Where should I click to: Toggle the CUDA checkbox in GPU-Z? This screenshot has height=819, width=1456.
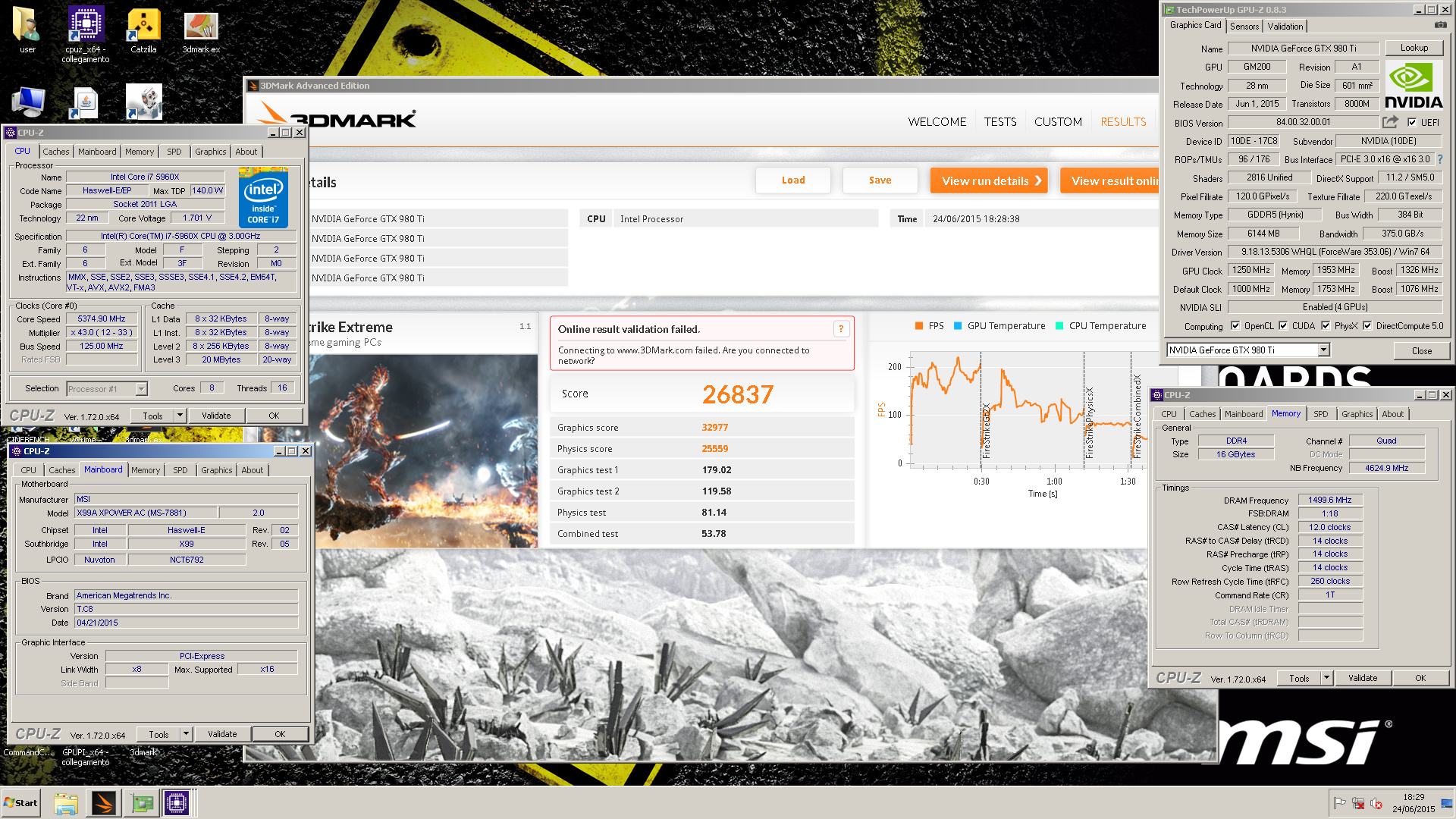coord(1283,326)
